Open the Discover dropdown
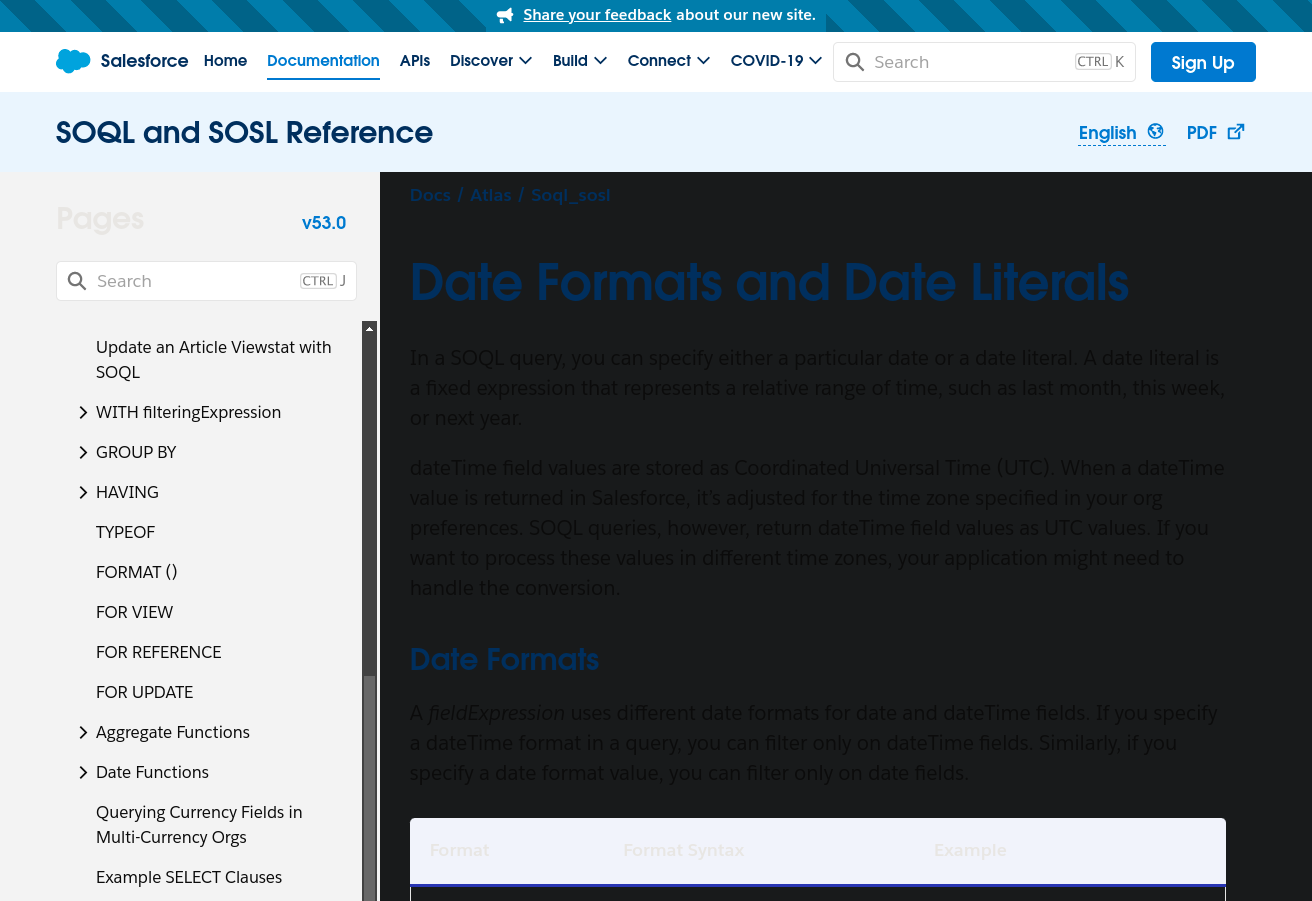The width and height of the screenshot is (1312, 901). (491, 61)
